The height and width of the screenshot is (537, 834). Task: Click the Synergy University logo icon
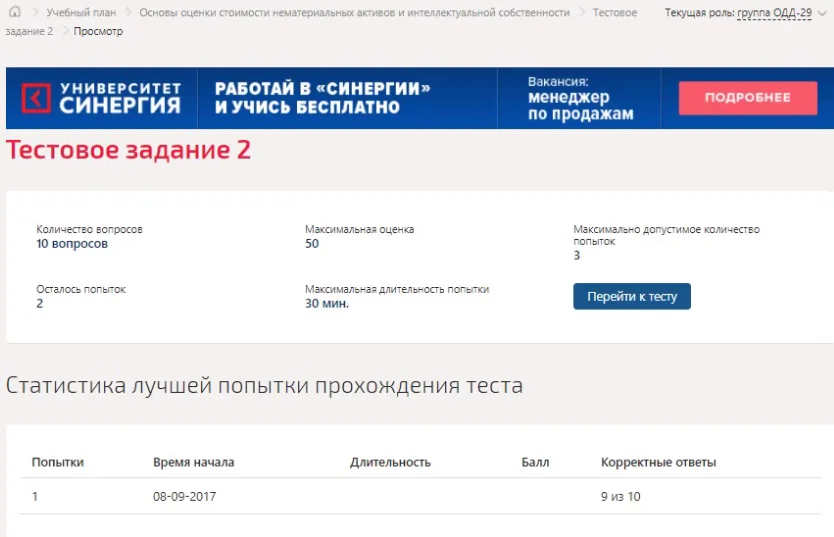tap(36, 98)
